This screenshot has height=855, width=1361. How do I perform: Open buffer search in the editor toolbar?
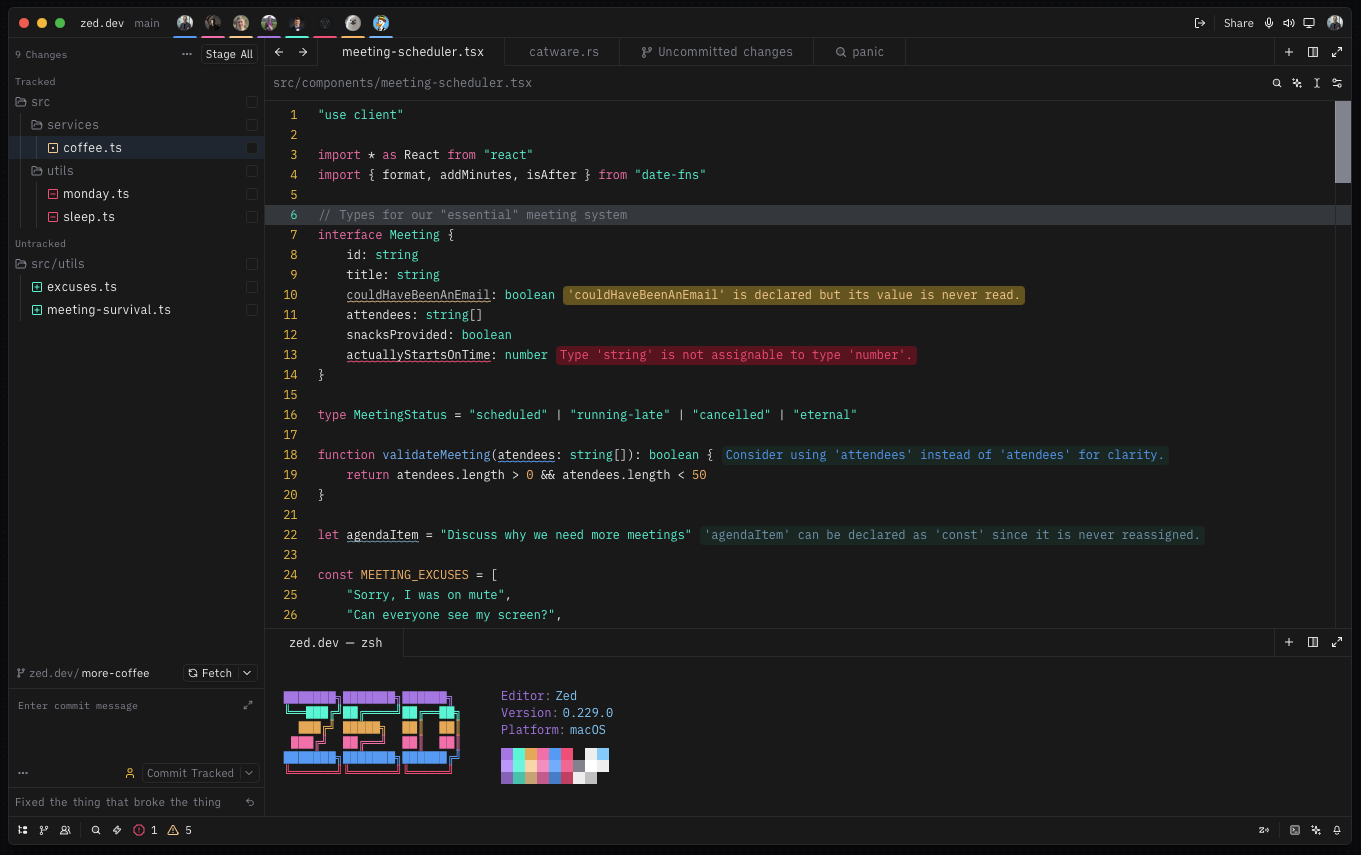click(1277, 84)
